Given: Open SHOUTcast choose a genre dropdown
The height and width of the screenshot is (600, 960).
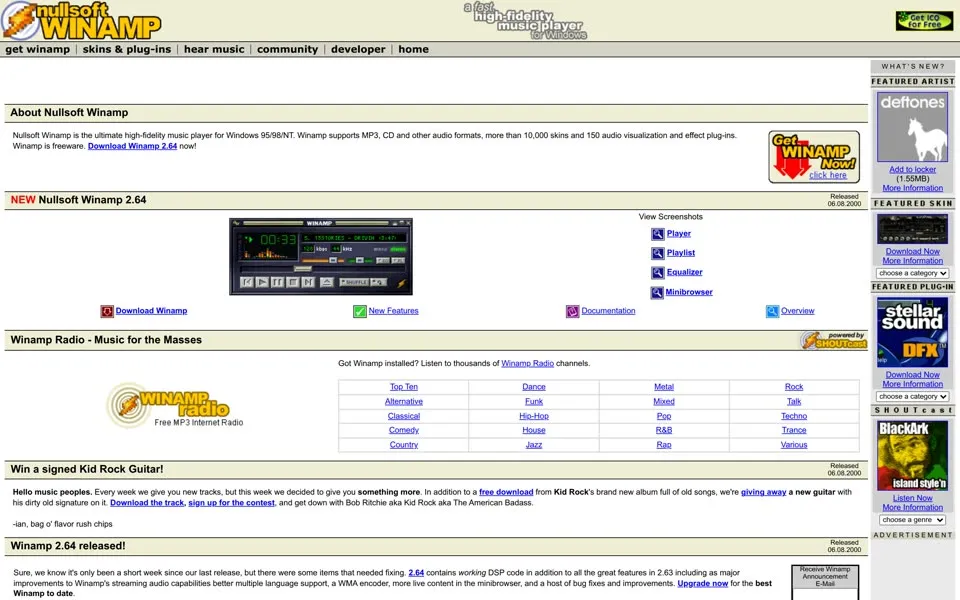Looking at the screenshot, I should 912,520.
